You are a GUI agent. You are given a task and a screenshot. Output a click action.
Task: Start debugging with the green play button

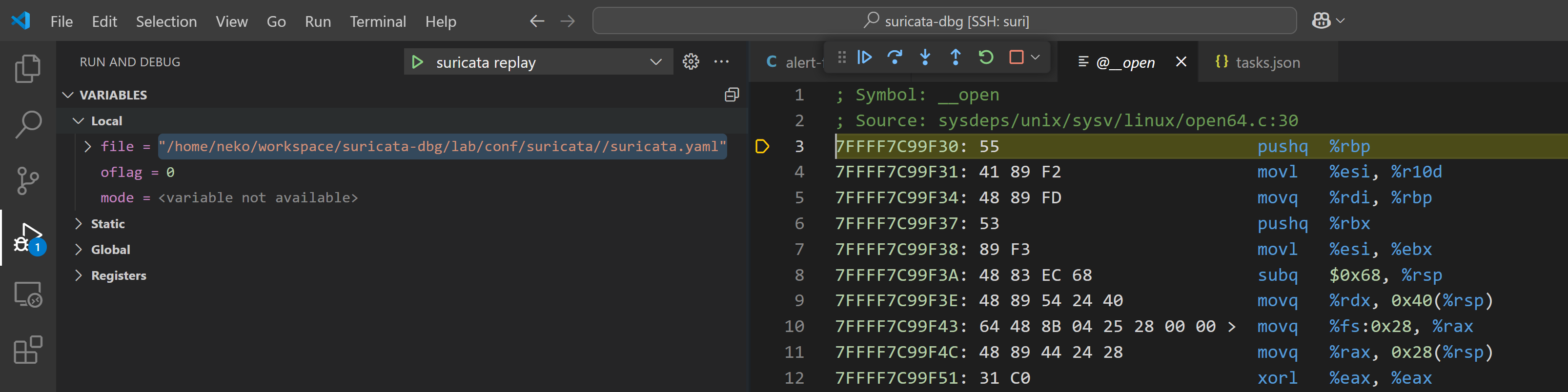click(418, 62)
